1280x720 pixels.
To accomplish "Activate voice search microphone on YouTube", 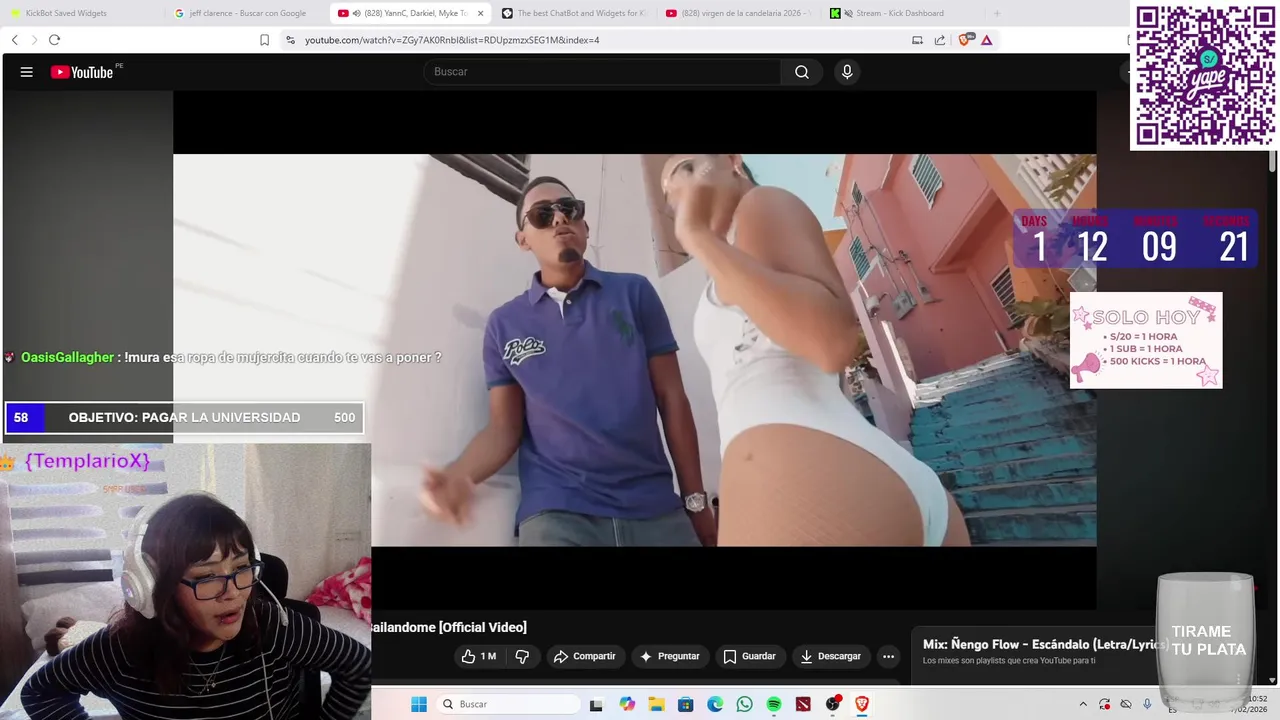I will (847, 72).
